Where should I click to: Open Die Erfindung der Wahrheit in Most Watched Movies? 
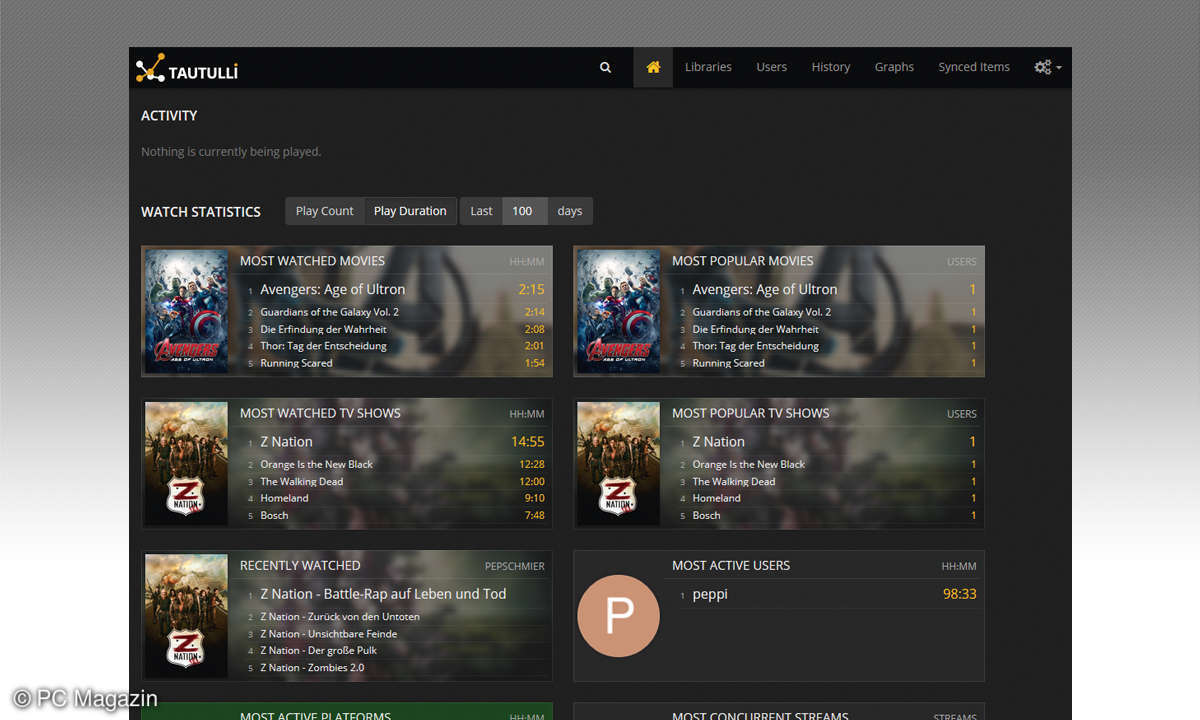pos(323,329)
